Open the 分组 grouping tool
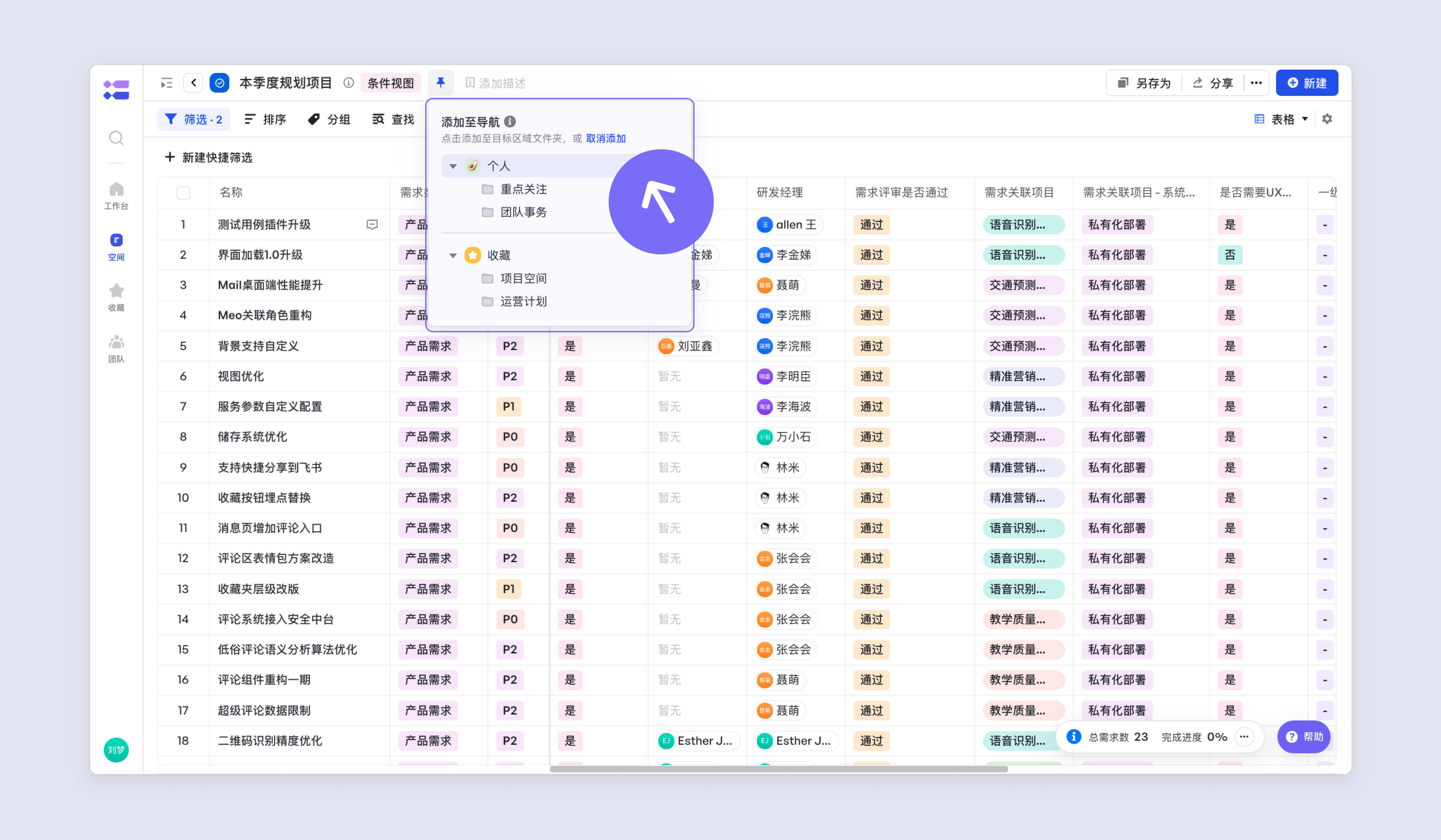This screenshot has height=840, width=1441. click(x=329, y=120)
